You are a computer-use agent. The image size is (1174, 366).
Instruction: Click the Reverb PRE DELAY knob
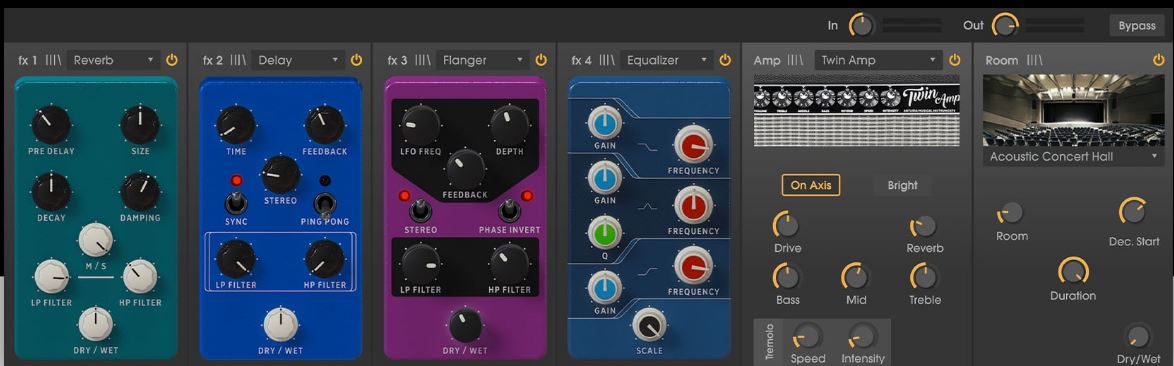coord(51,125)
